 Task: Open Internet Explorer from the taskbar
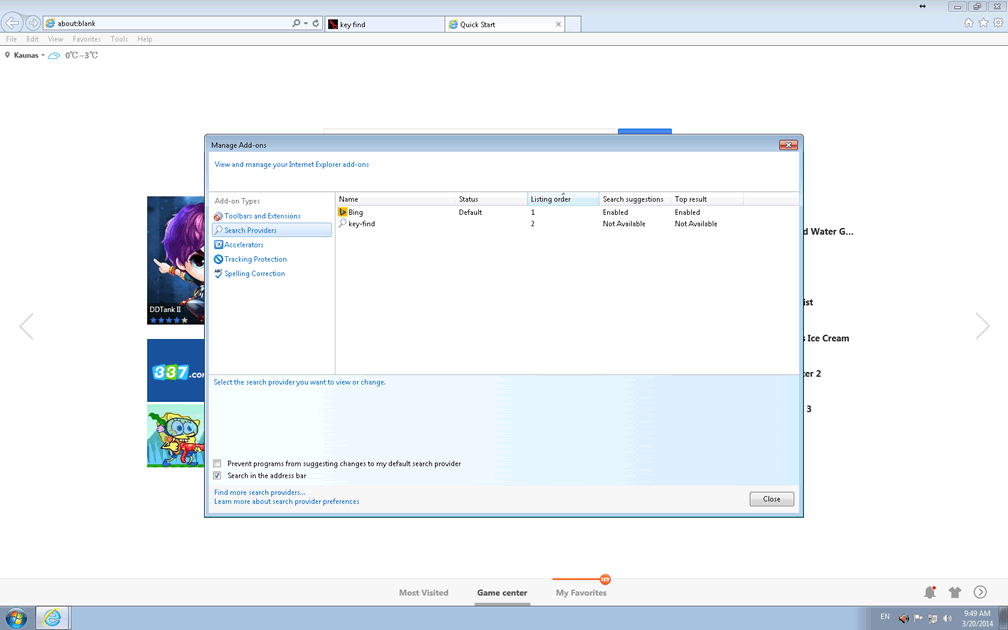point(52,618)
